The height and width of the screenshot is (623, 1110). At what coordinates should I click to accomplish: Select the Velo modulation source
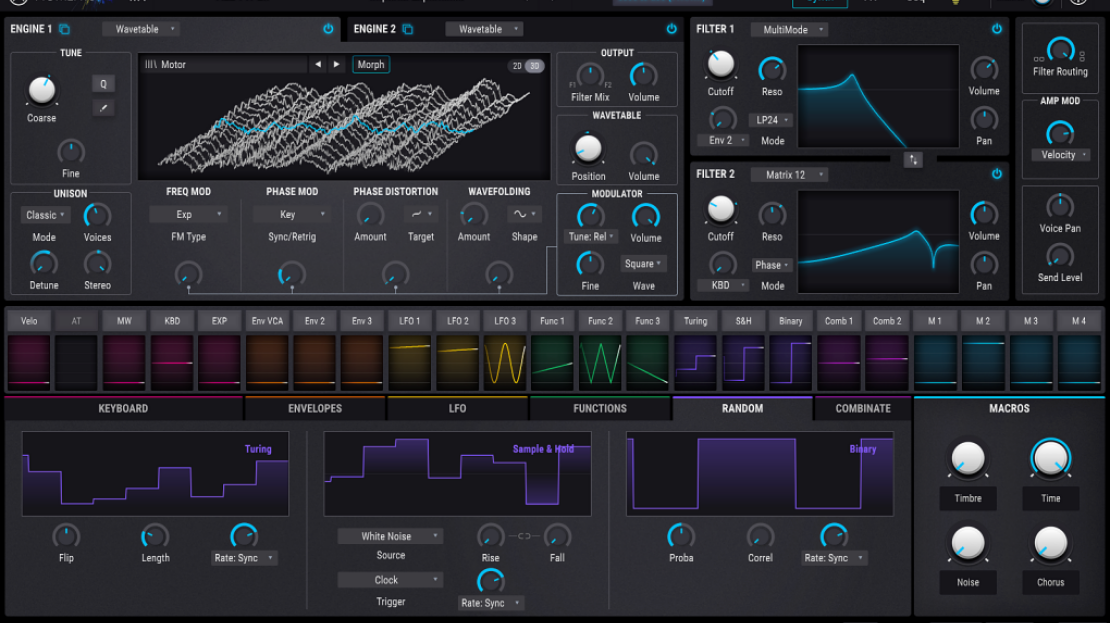point(29,321)
